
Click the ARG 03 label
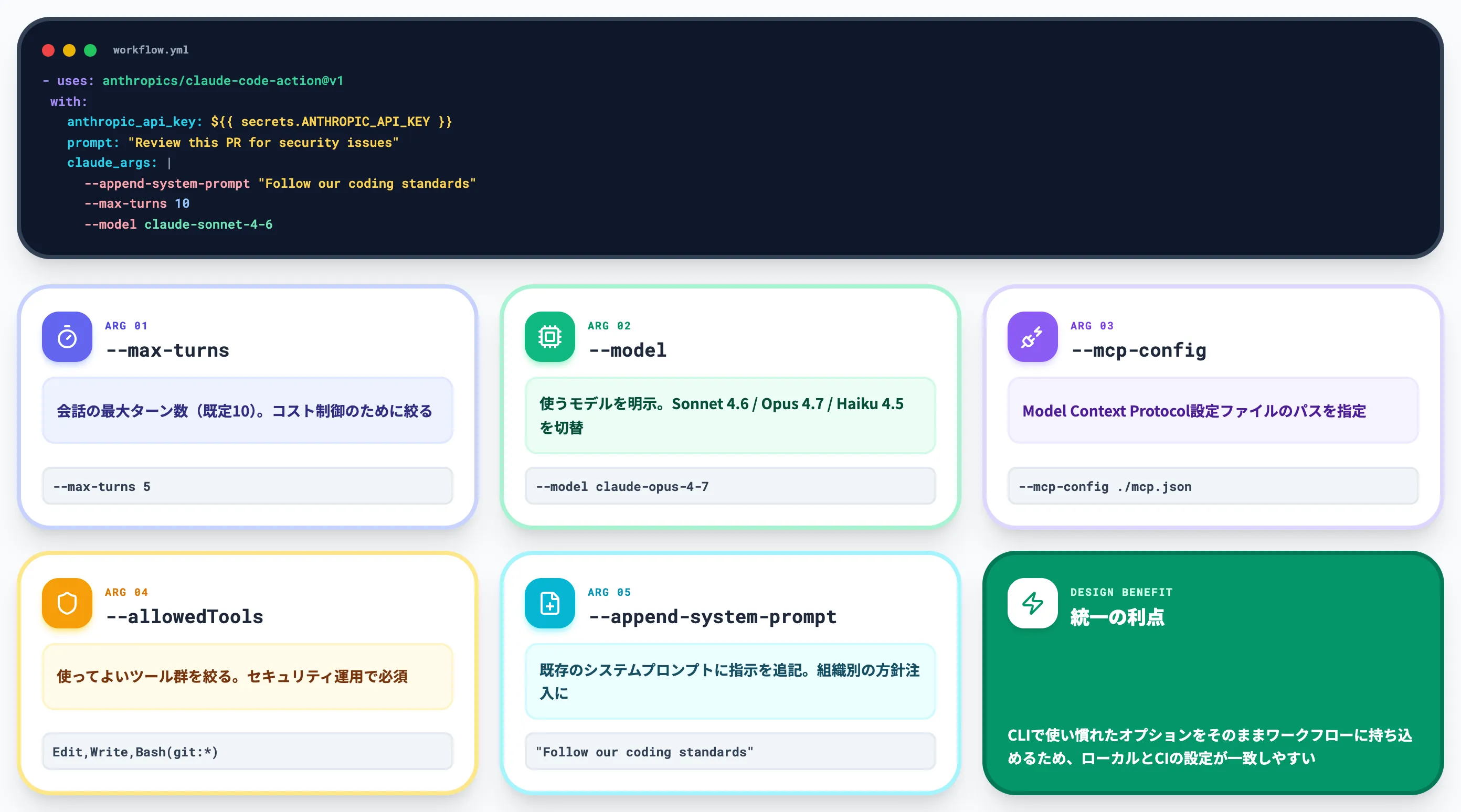click(1092, 326)
